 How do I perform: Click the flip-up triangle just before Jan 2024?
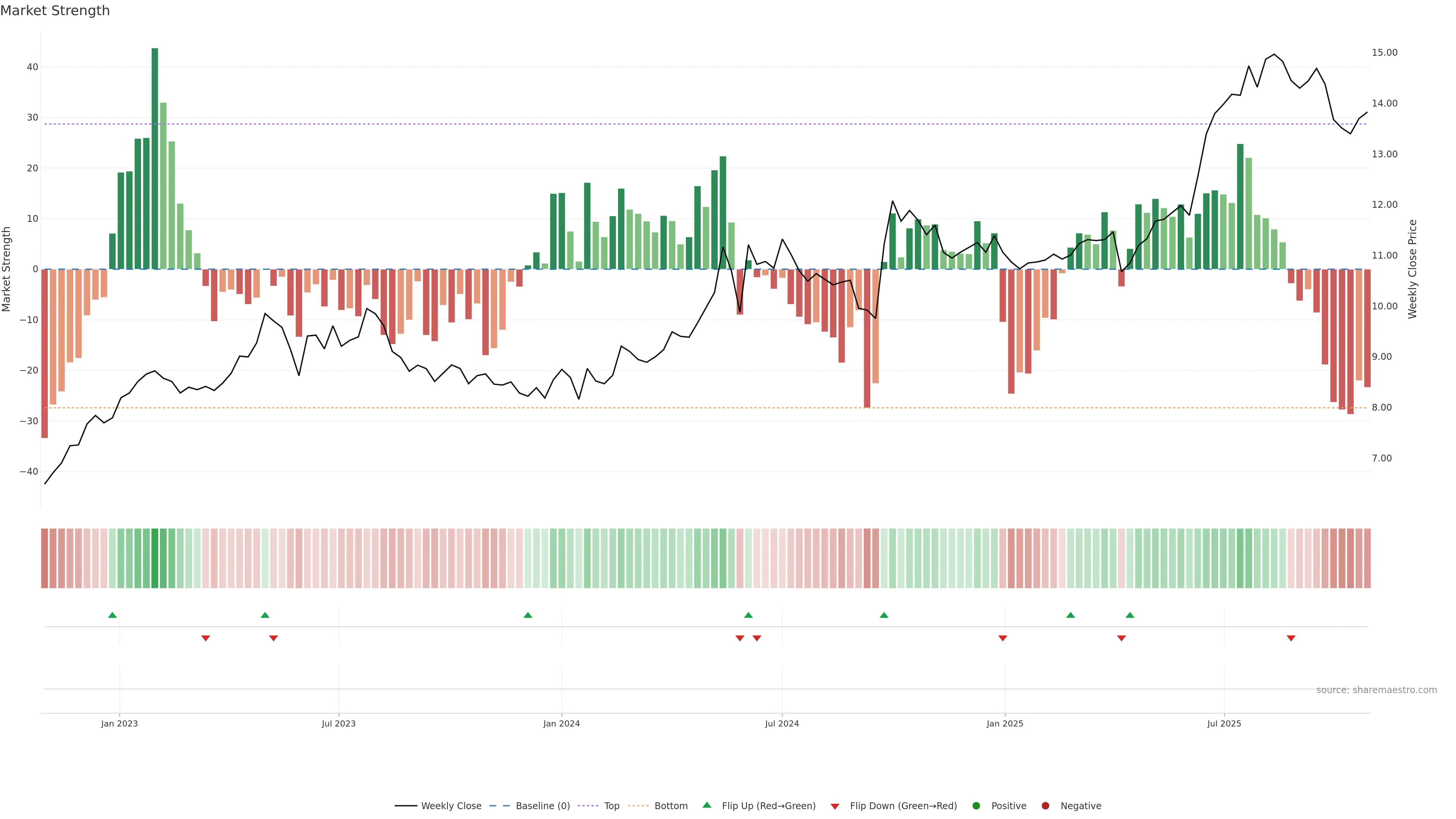[528, 615]
